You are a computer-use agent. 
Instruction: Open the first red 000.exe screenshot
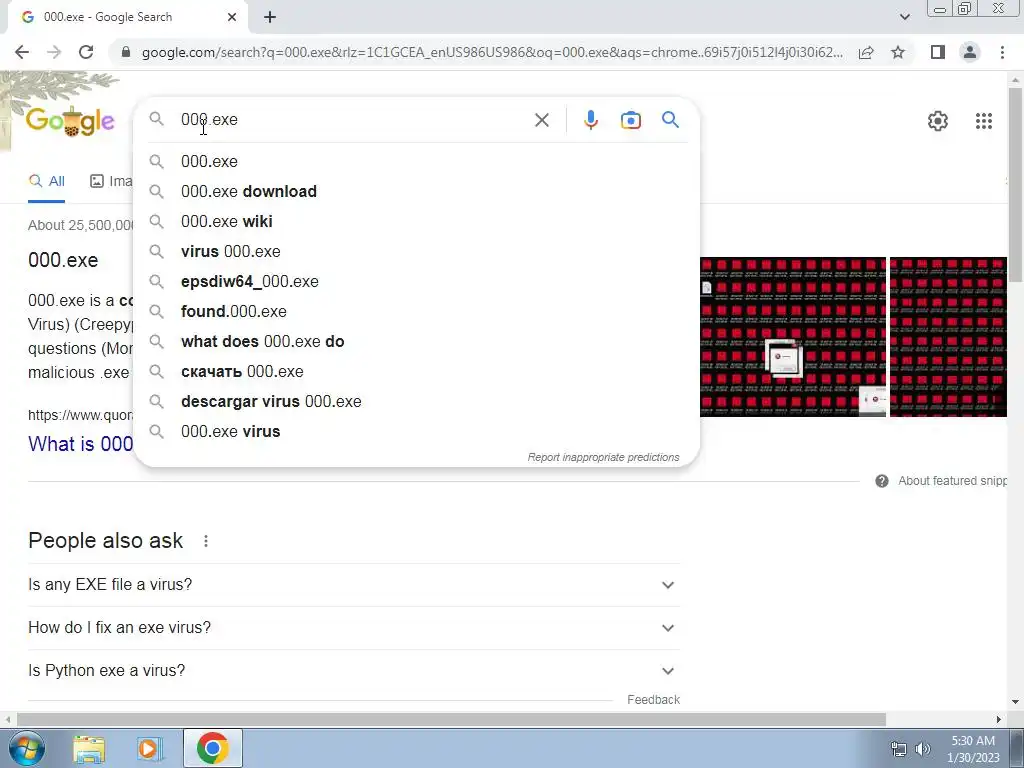coord(793,337)
